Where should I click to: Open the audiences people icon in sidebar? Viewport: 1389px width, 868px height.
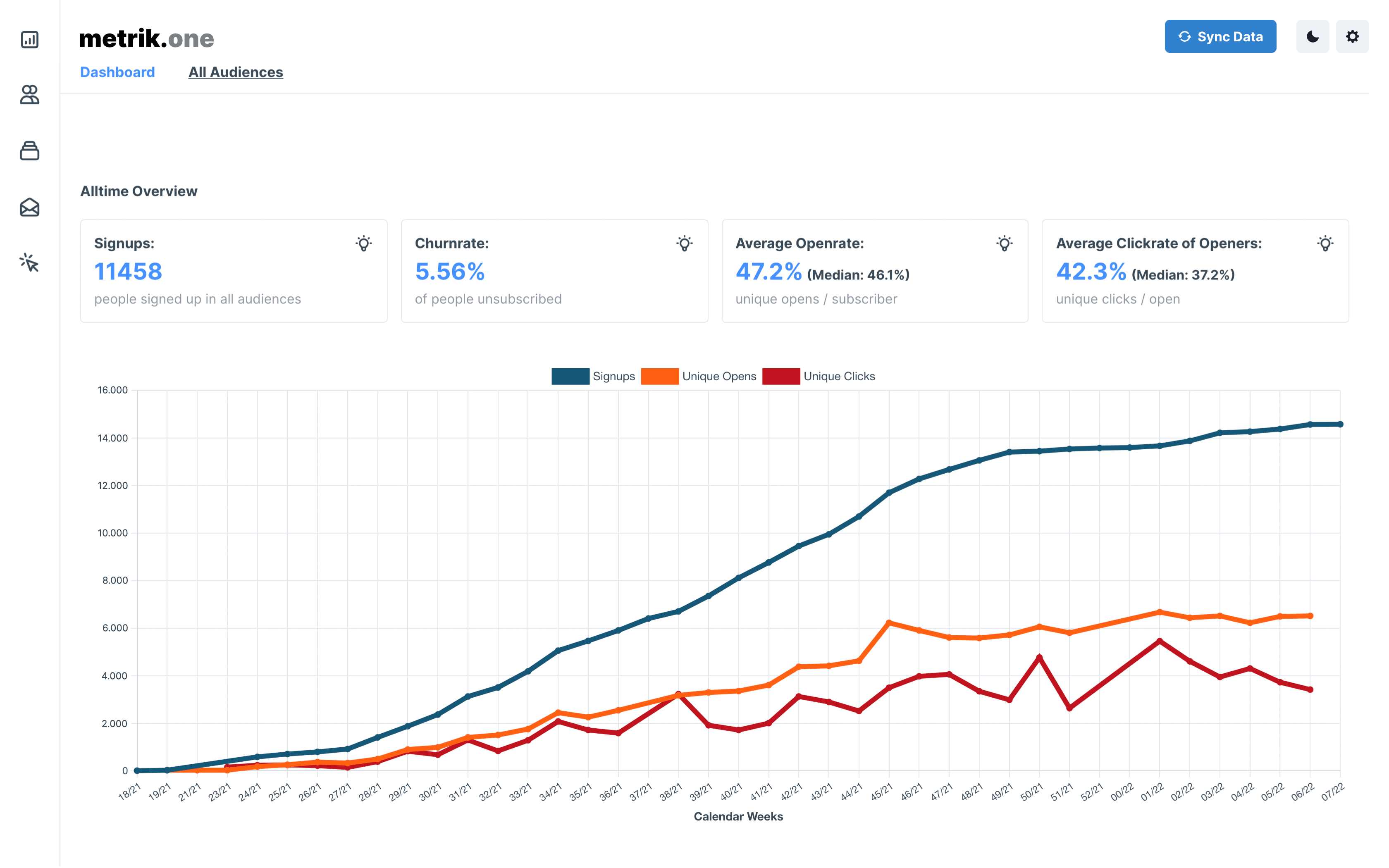(29, 95)
